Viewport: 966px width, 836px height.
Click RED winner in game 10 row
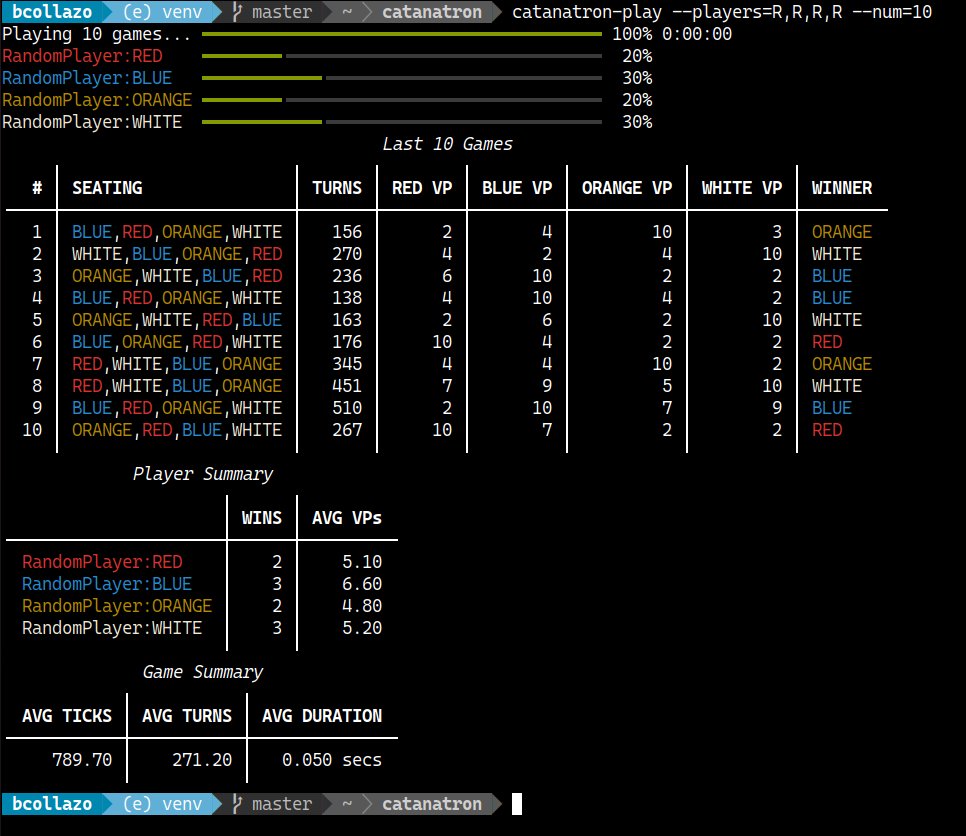pyautogui.click(x=827, y=430)
